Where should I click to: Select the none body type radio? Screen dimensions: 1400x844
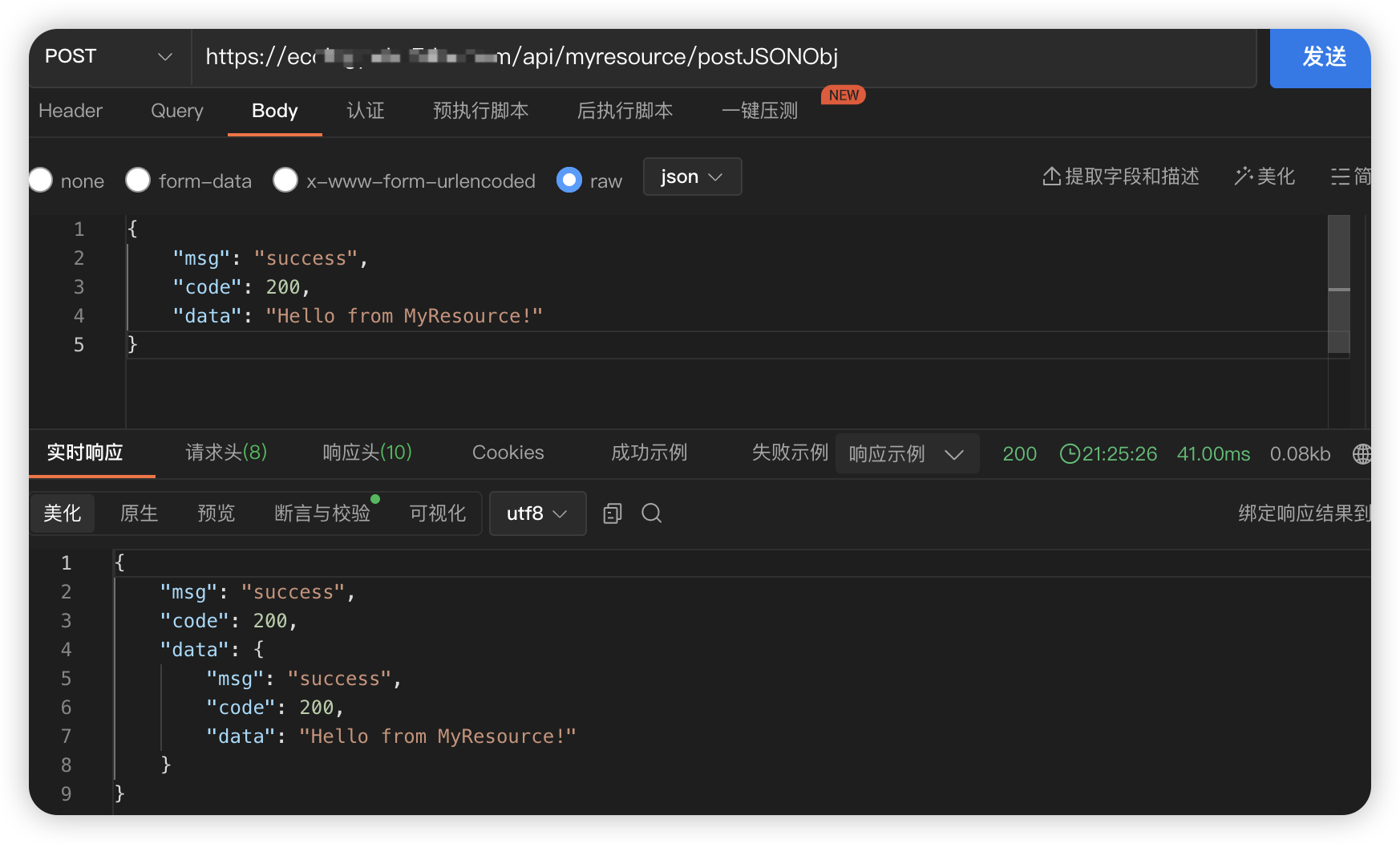(41, 180)
